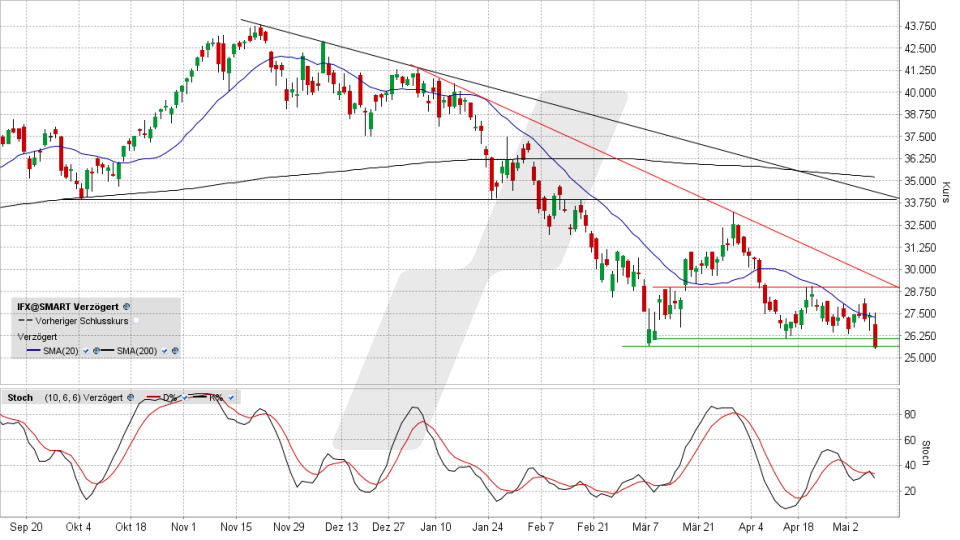
Task: Click the Kurs axis title
Action: click(x=946, y=192)
